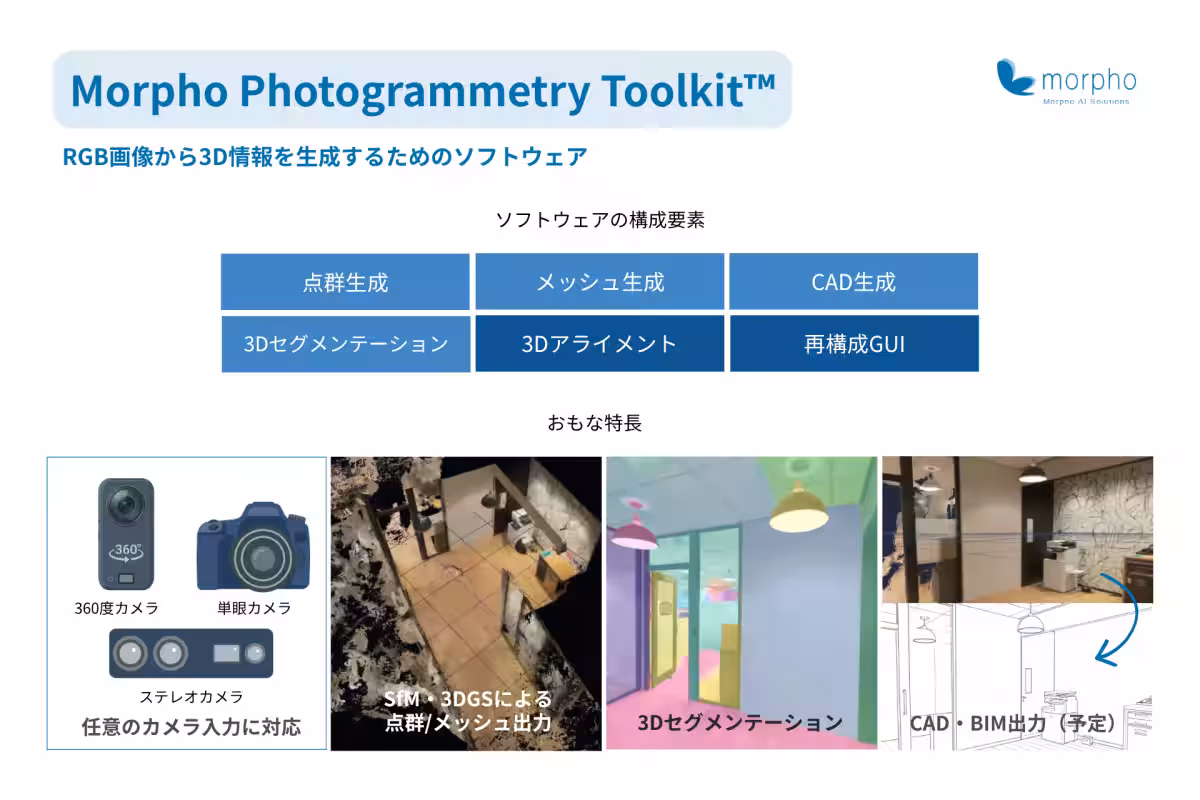The height and width of the screenshot is (800, 1200).
Task: Open the CAD line drawing image
Action: pyautogui.click(x=1017, y=677)
